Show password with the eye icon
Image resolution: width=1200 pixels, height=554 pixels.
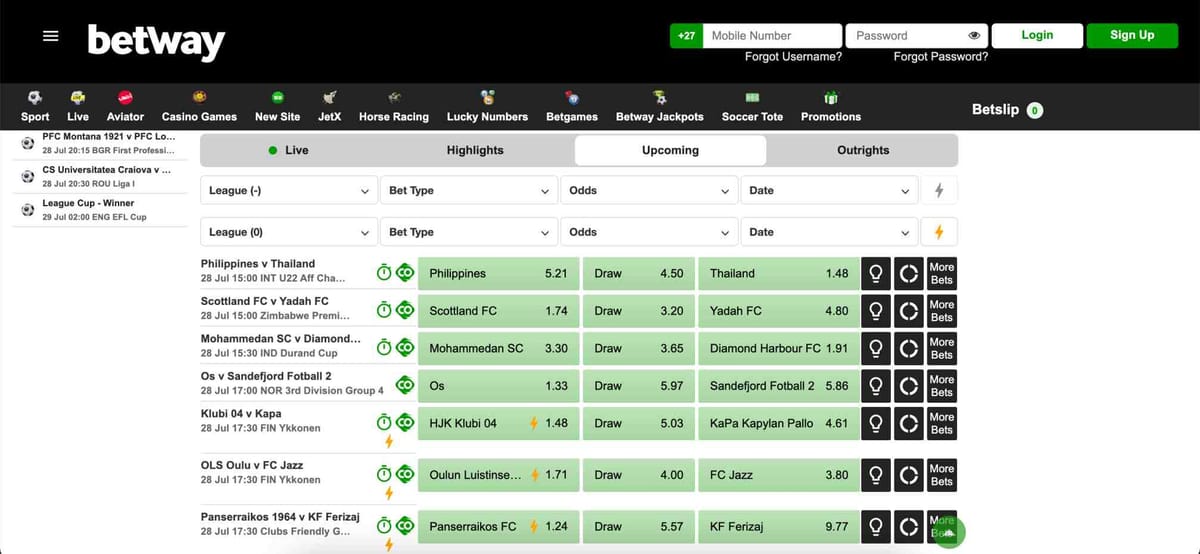coord(974,36)
